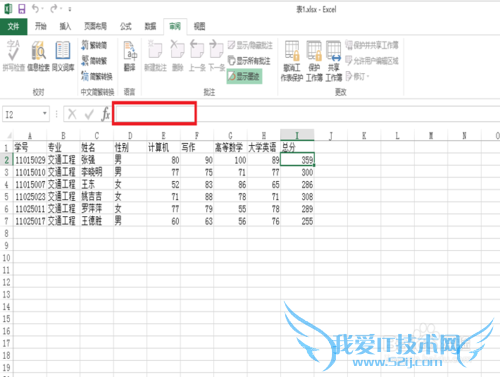Switch to the 公式 formulas tab
The image size is (500, 377).
click(x=126, y=26)
